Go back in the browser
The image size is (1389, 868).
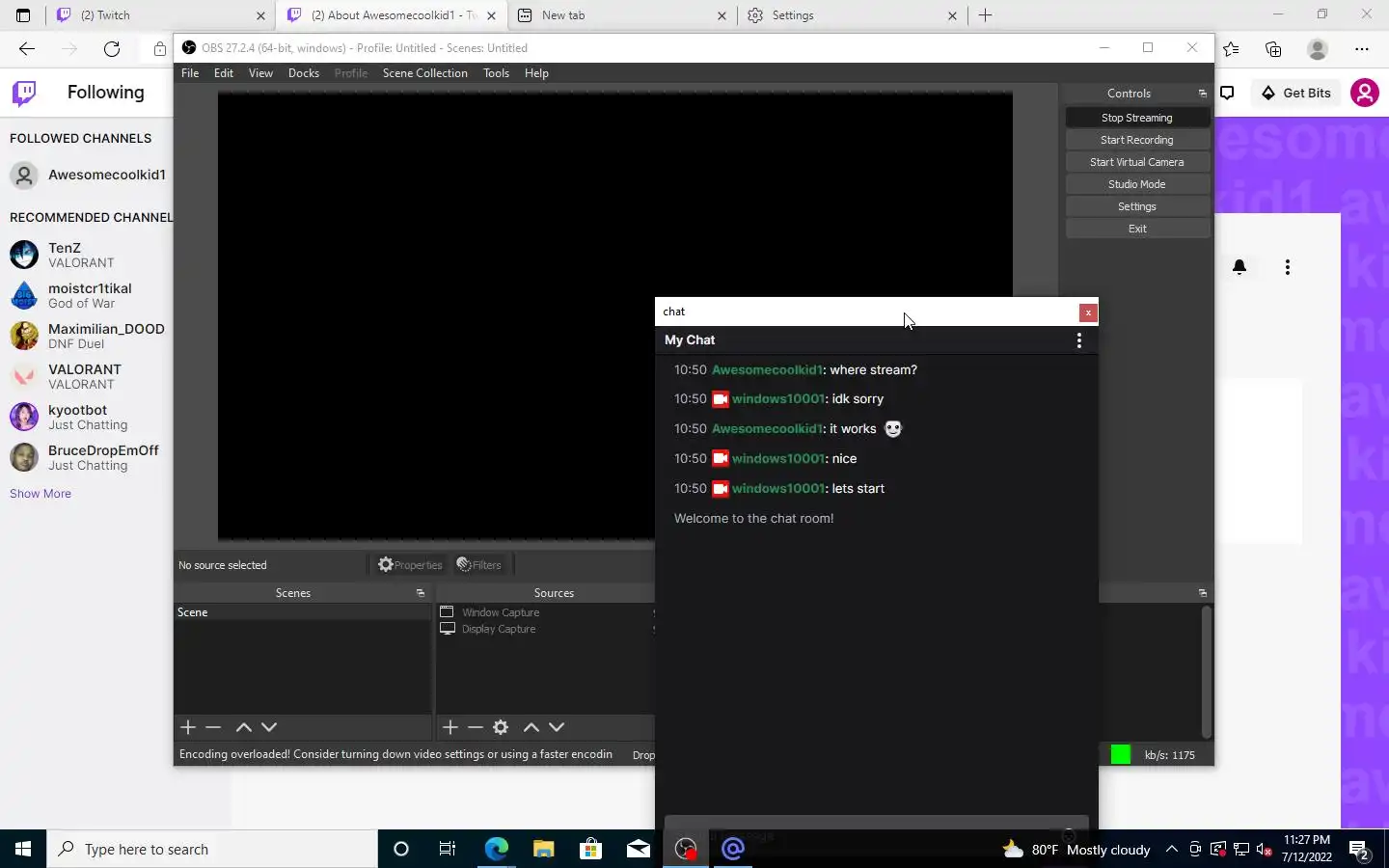(27, 48)
